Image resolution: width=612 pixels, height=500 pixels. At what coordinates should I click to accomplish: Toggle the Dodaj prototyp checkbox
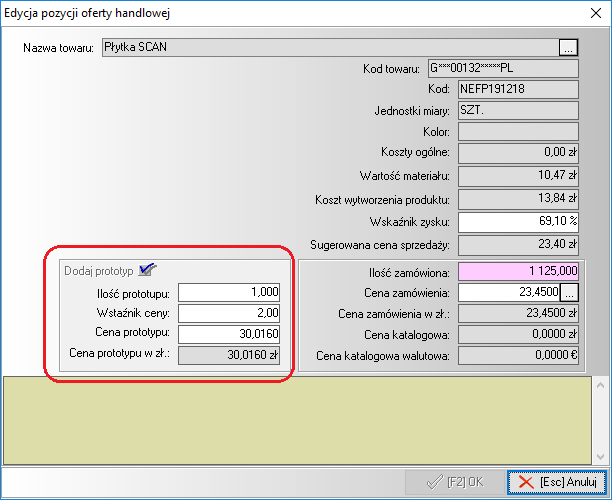click(x=148, y=269)
